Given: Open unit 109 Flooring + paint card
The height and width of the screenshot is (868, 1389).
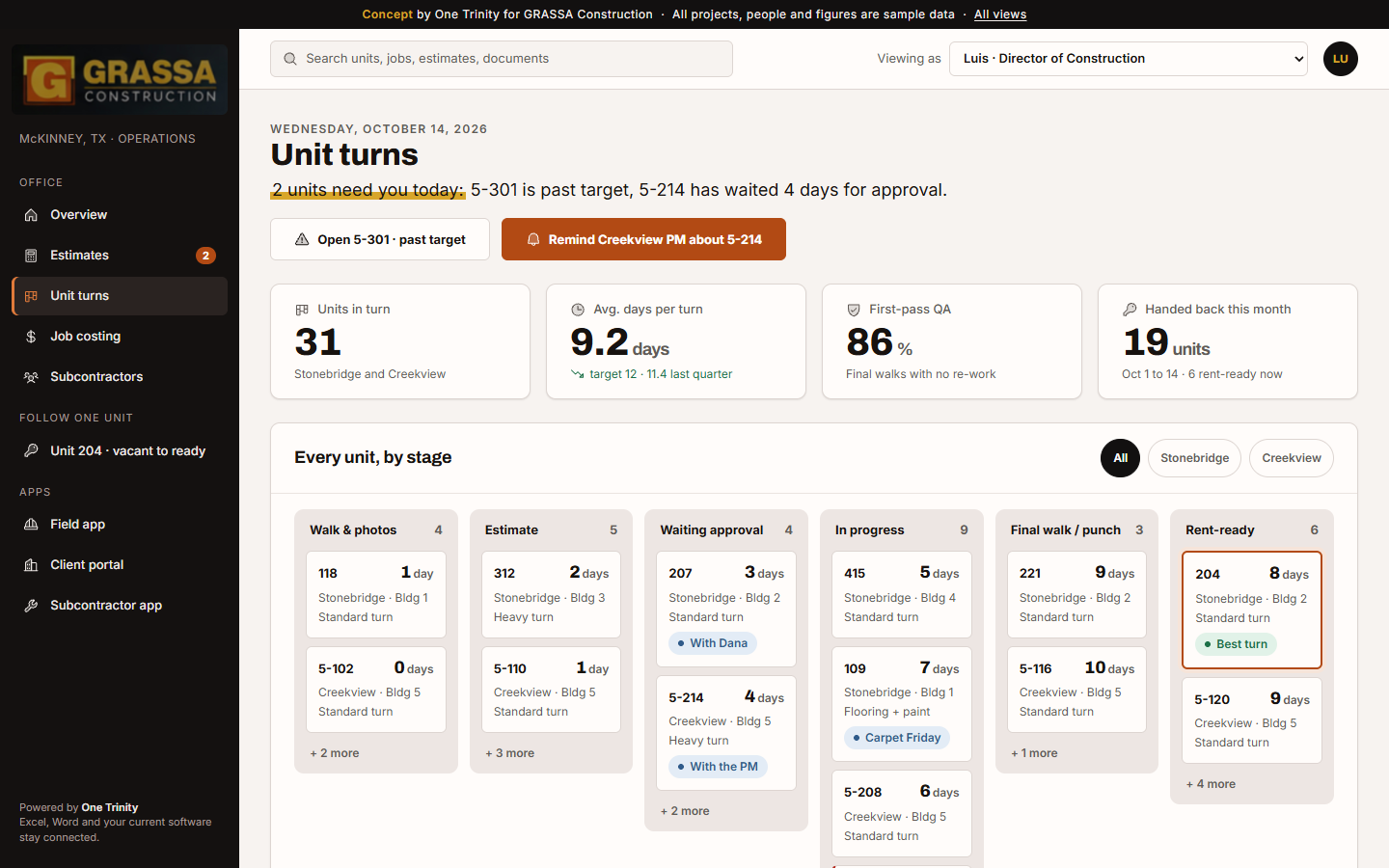Looking at the screenshot, I should tap(902, 704).
